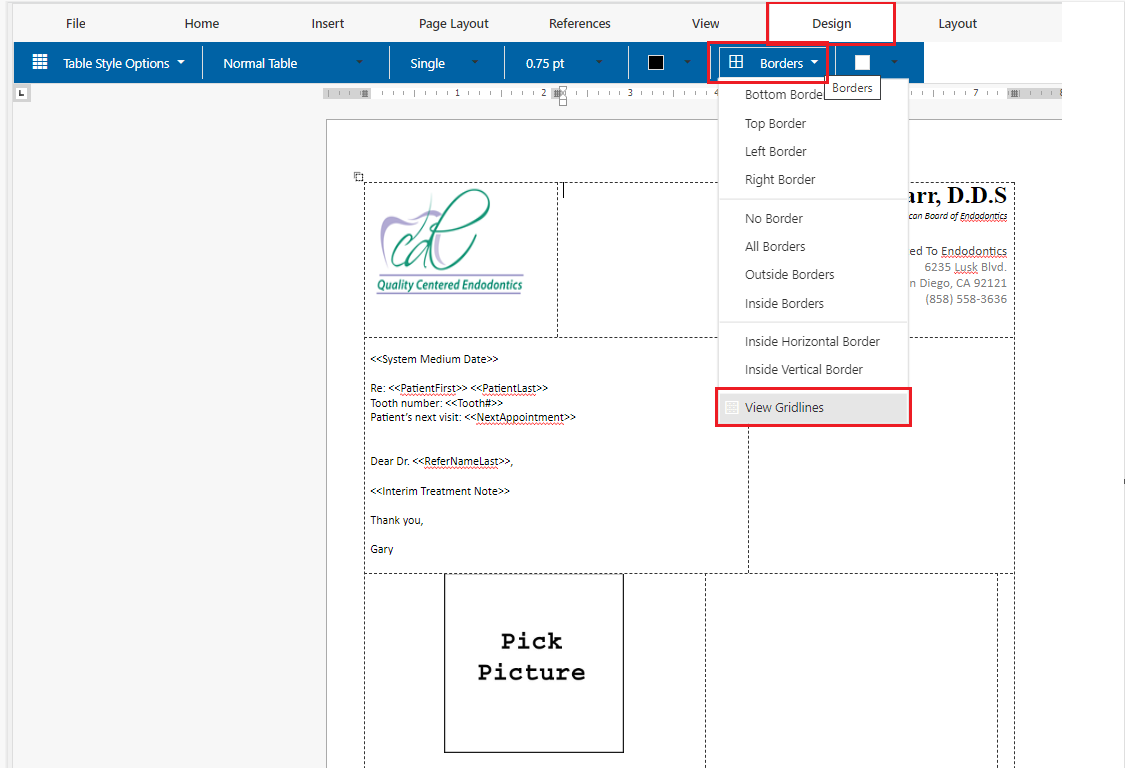
Task: Click the black border color swatch
Action: (656, 63)
